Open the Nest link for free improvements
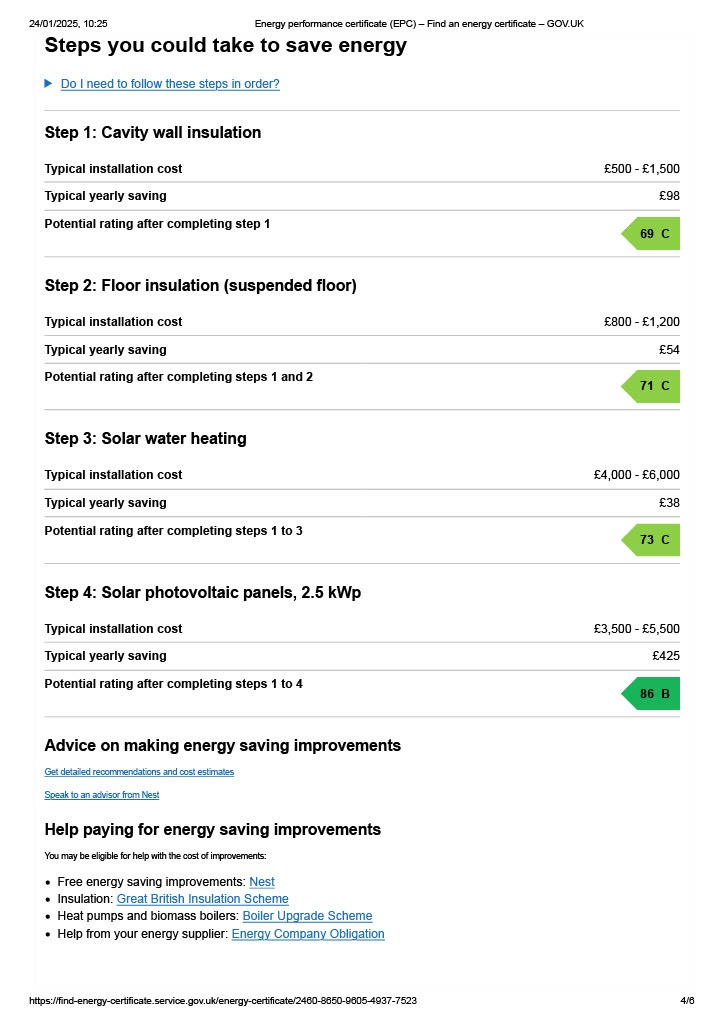 click(x=262, y=882)
